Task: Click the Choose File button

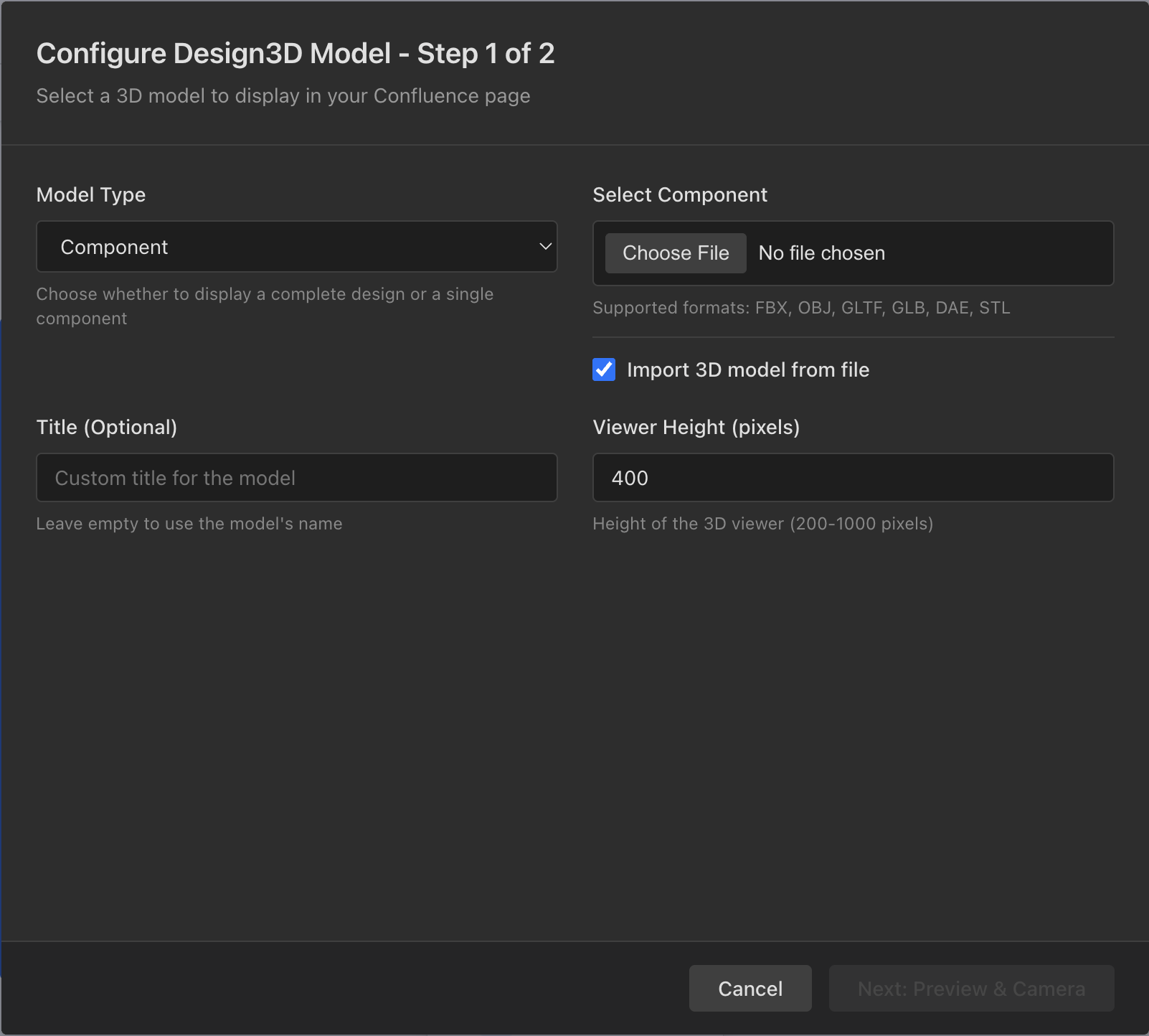Action: (x=675, y=253)
